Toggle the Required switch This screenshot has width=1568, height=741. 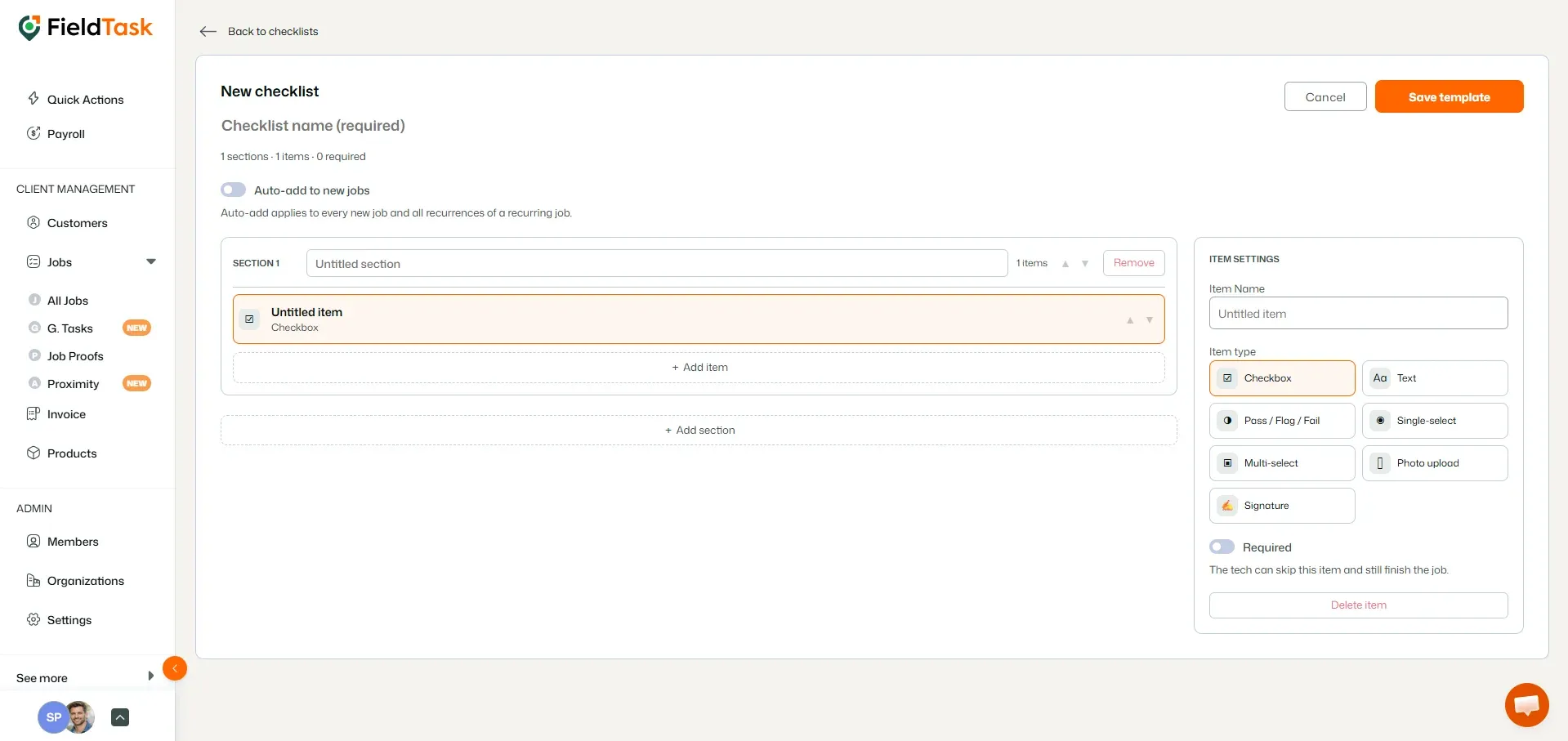[1222, 547]
